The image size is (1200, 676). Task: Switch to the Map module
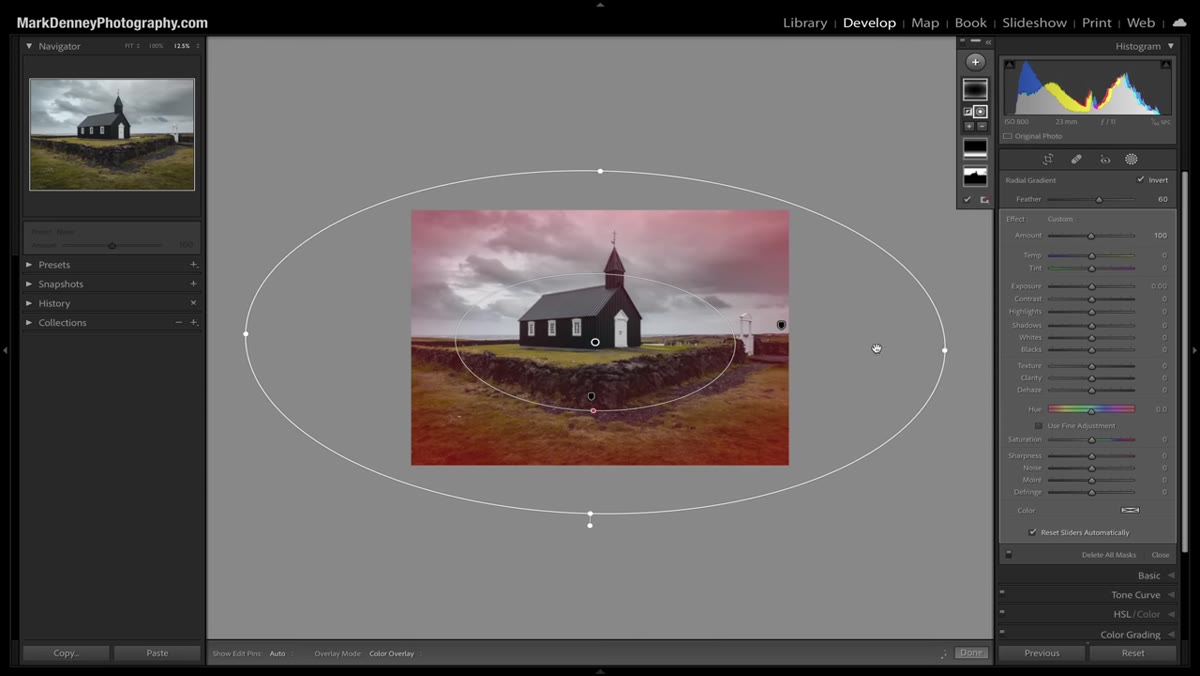925,23
